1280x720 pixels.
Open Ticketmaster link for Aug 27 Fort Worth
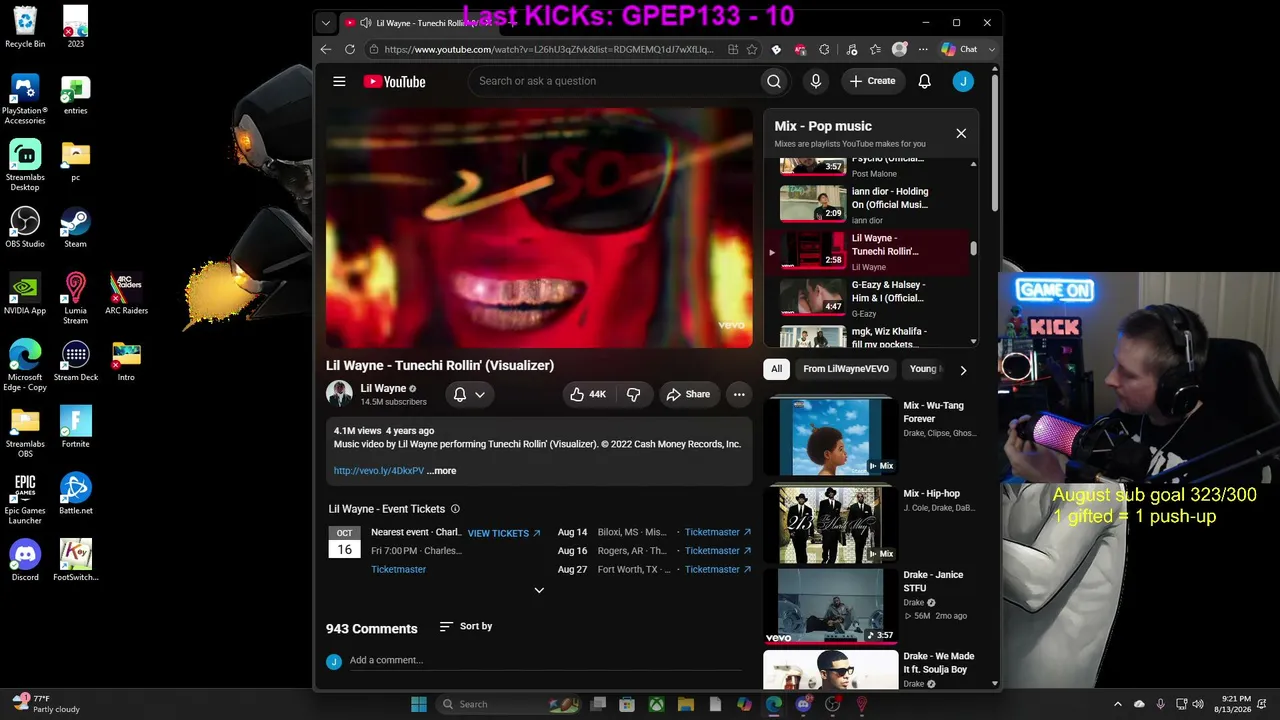[x=718, y=570]
